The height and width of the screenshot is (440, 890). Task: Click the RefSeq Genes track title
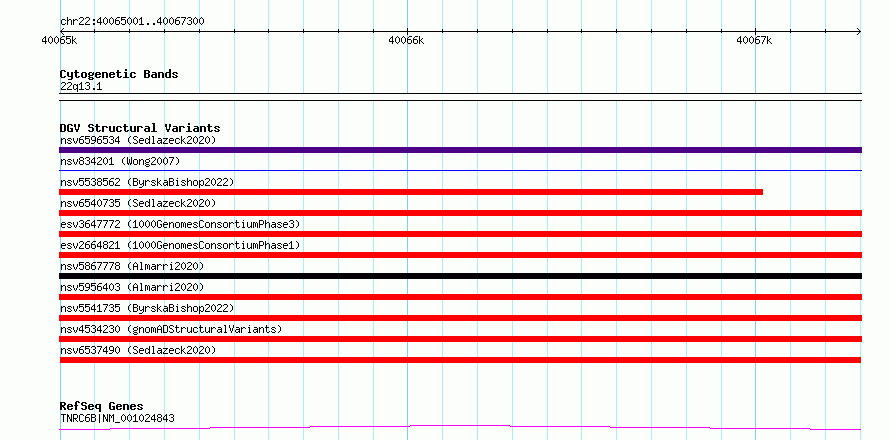pyautogui.click(x=102, y=407)
